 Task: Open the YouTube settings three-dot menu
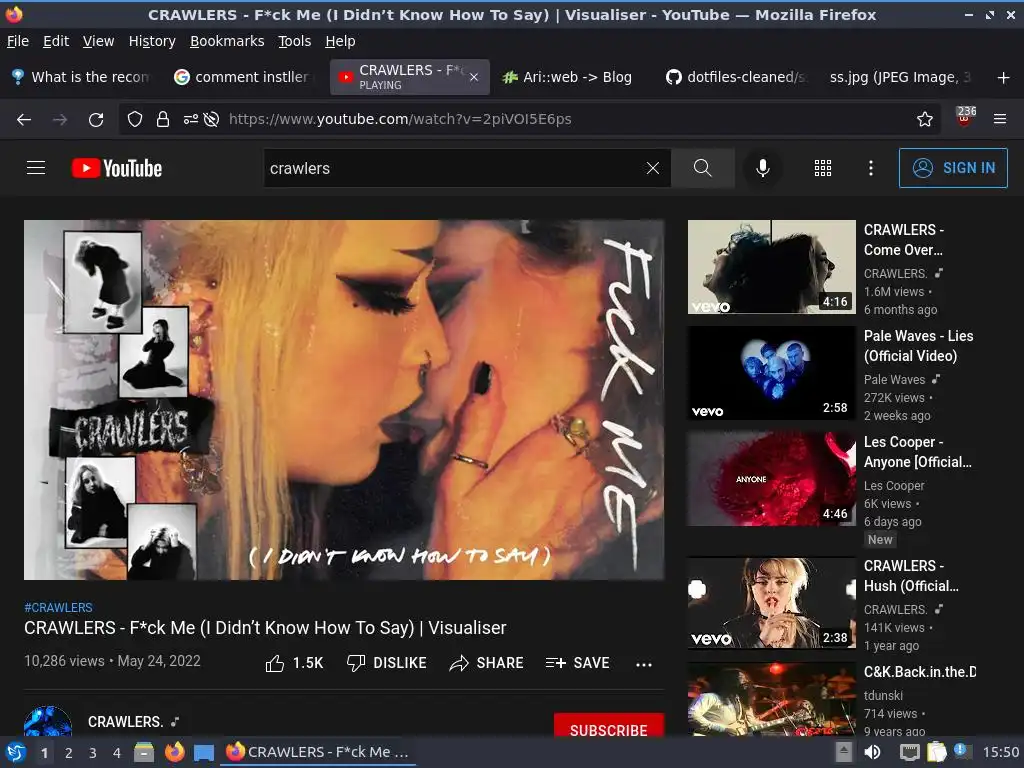pos(871,168)
